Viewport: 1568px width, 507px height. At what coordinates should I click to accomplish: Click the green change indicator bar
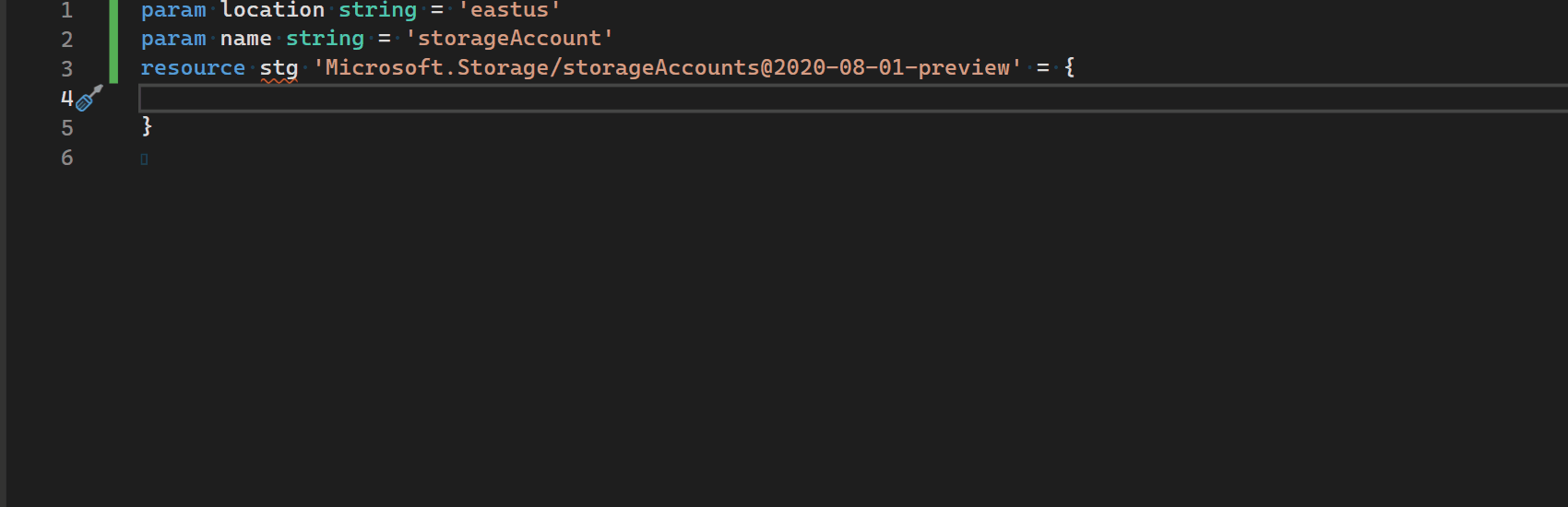click(113, 41)
